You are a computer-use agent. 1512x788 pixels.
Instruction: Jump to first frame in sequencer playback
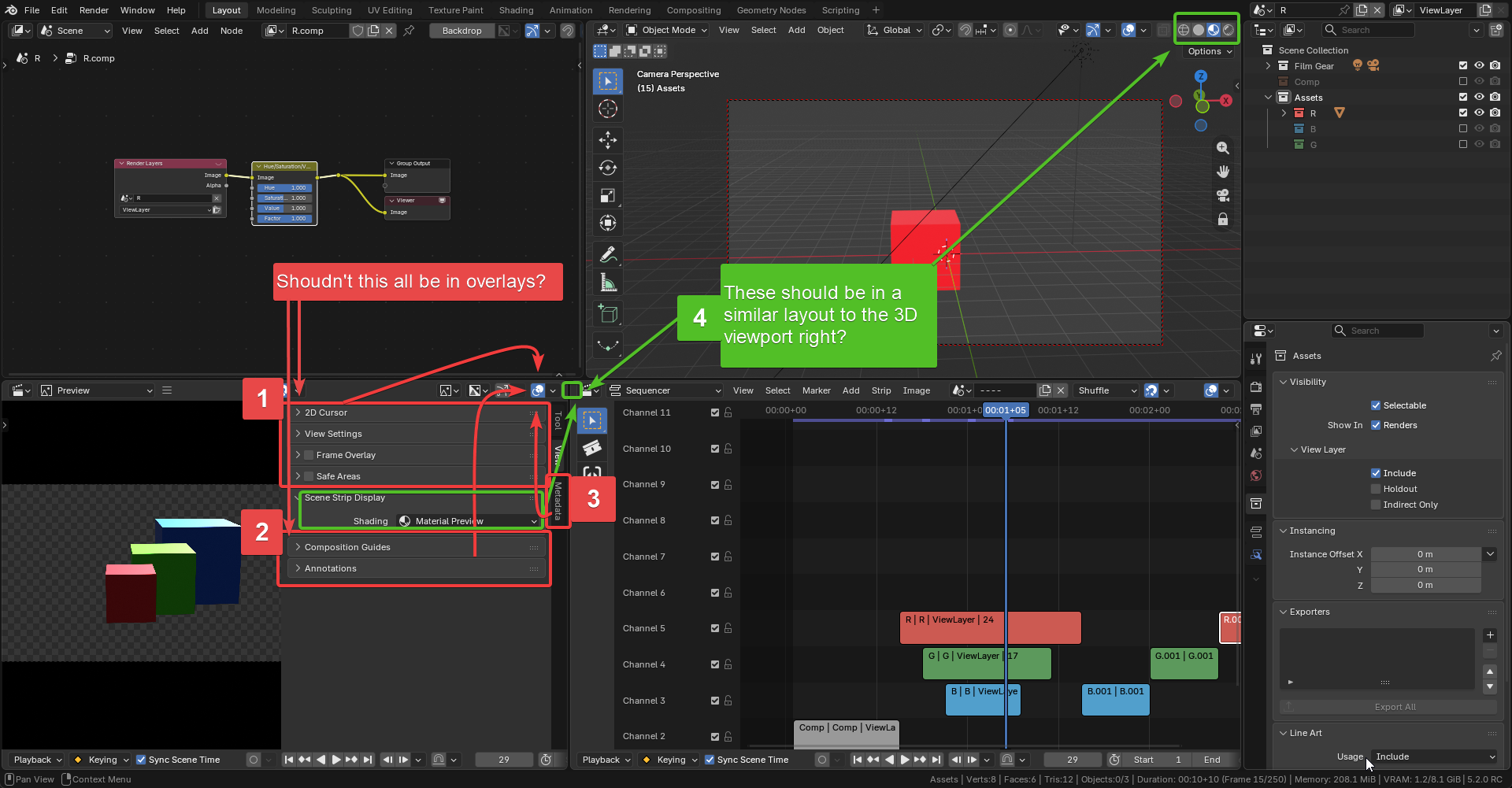click(x=858, y=760)
